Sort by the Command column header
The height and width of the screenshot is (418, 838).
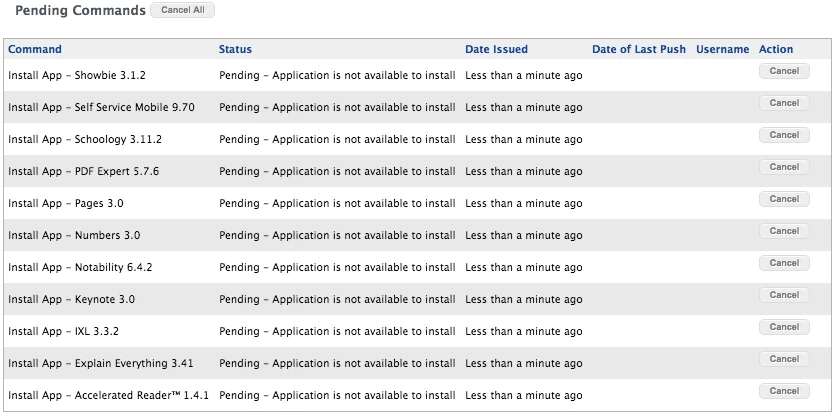click(x=35, y=49)
